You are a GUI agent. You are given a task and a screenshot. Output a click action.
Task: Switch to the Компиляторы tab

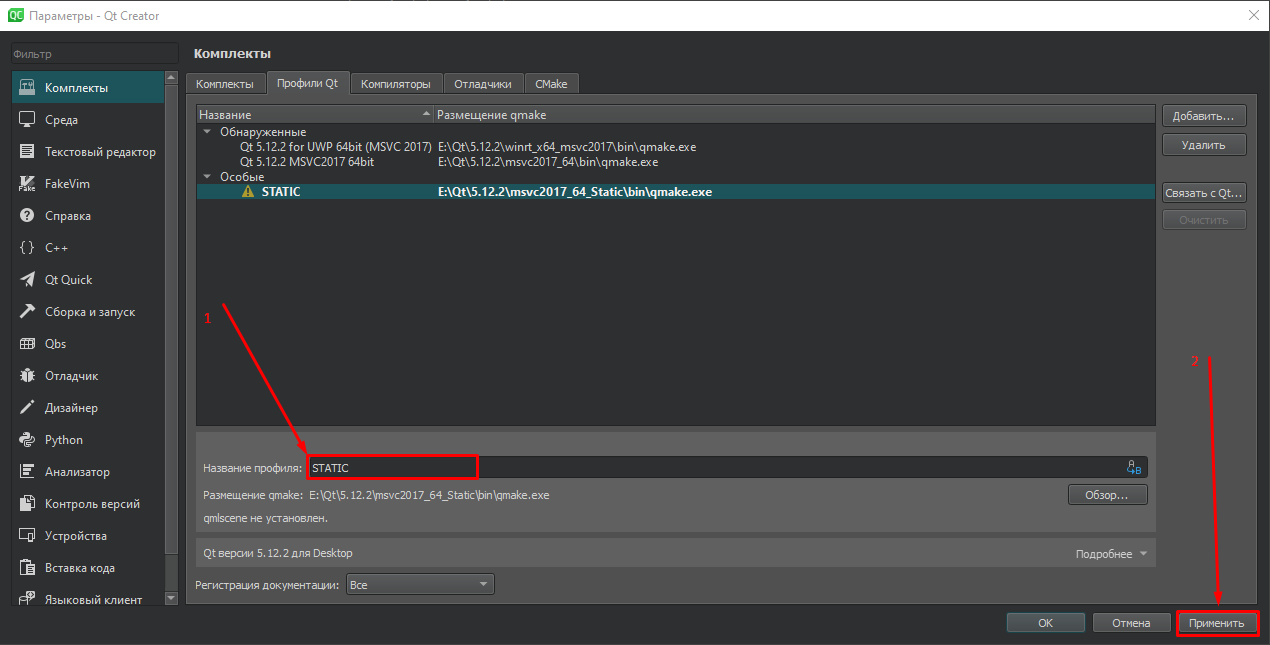pos(396,84)
